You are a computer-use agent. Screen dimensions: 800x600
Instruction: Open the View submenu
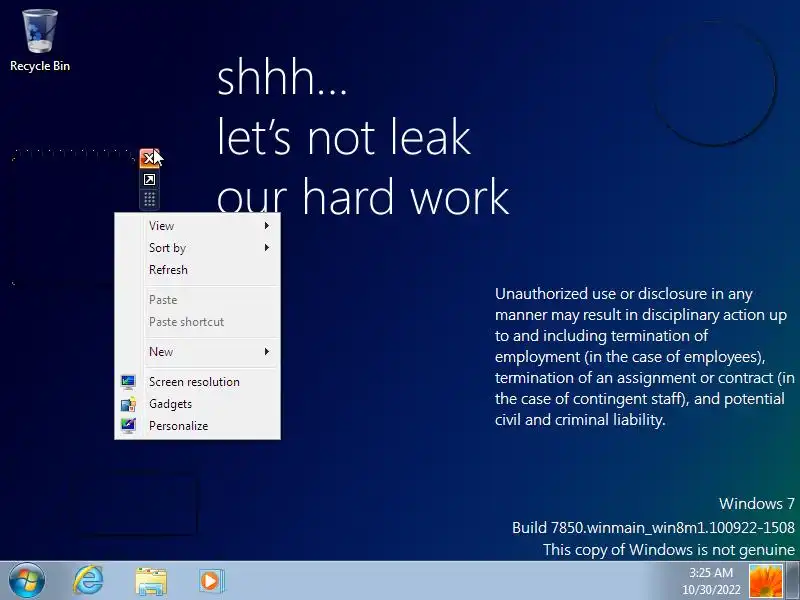(x=197, y=226)
